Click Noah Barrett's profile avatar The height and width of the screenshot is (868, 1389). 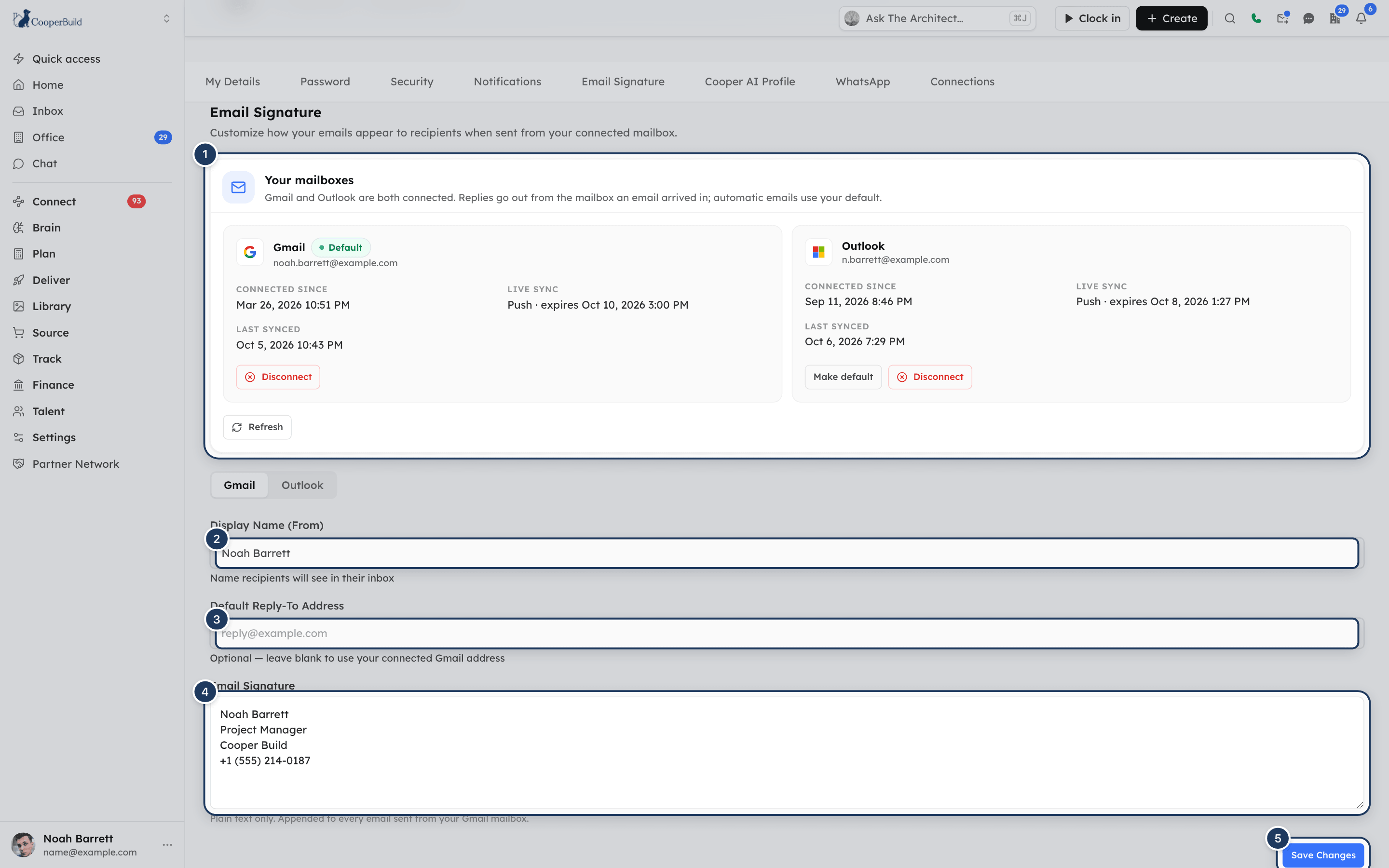coord(24,844)
